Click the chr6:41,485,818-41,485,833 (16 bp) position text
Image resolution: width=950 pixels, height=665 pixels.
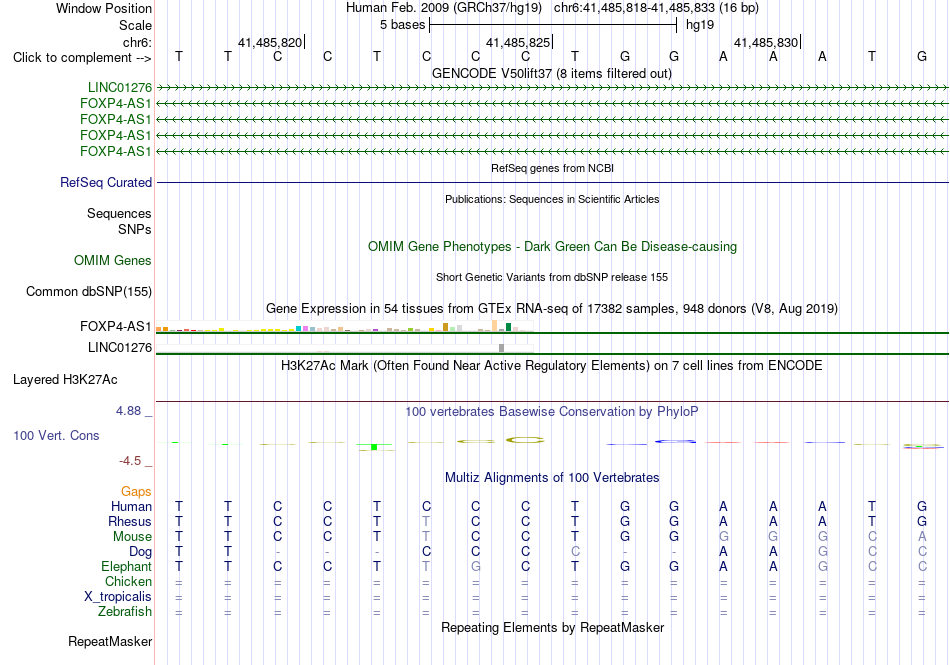[x=656, y=8]
